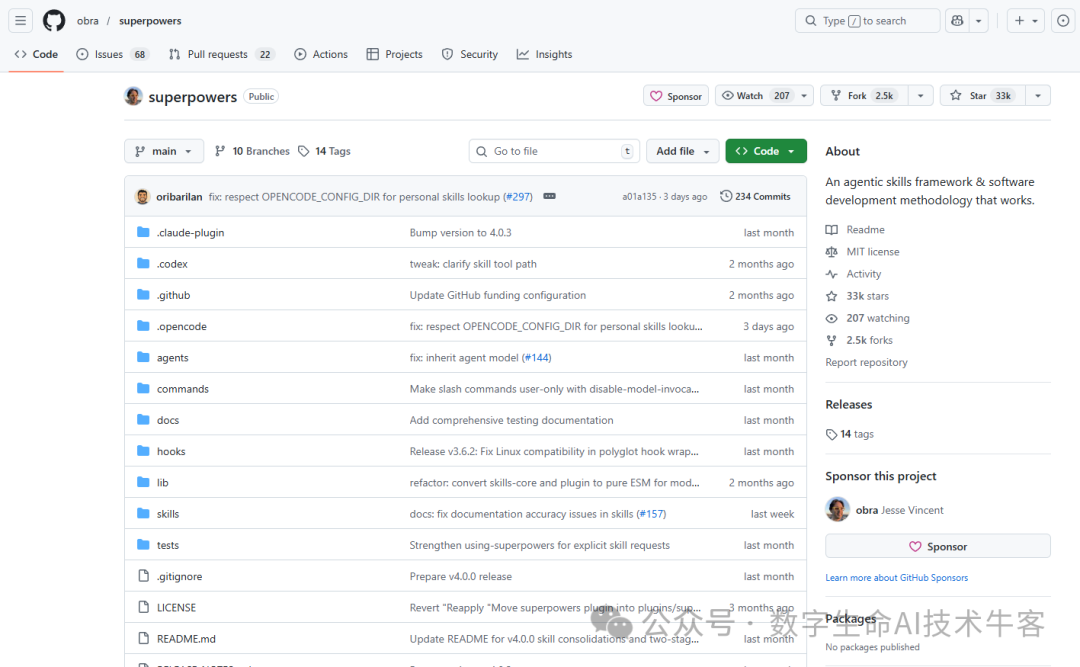Click the obra owner link in the breadcrumb
This screenshot has width=1080, height=667.
[x=87, y=21]
